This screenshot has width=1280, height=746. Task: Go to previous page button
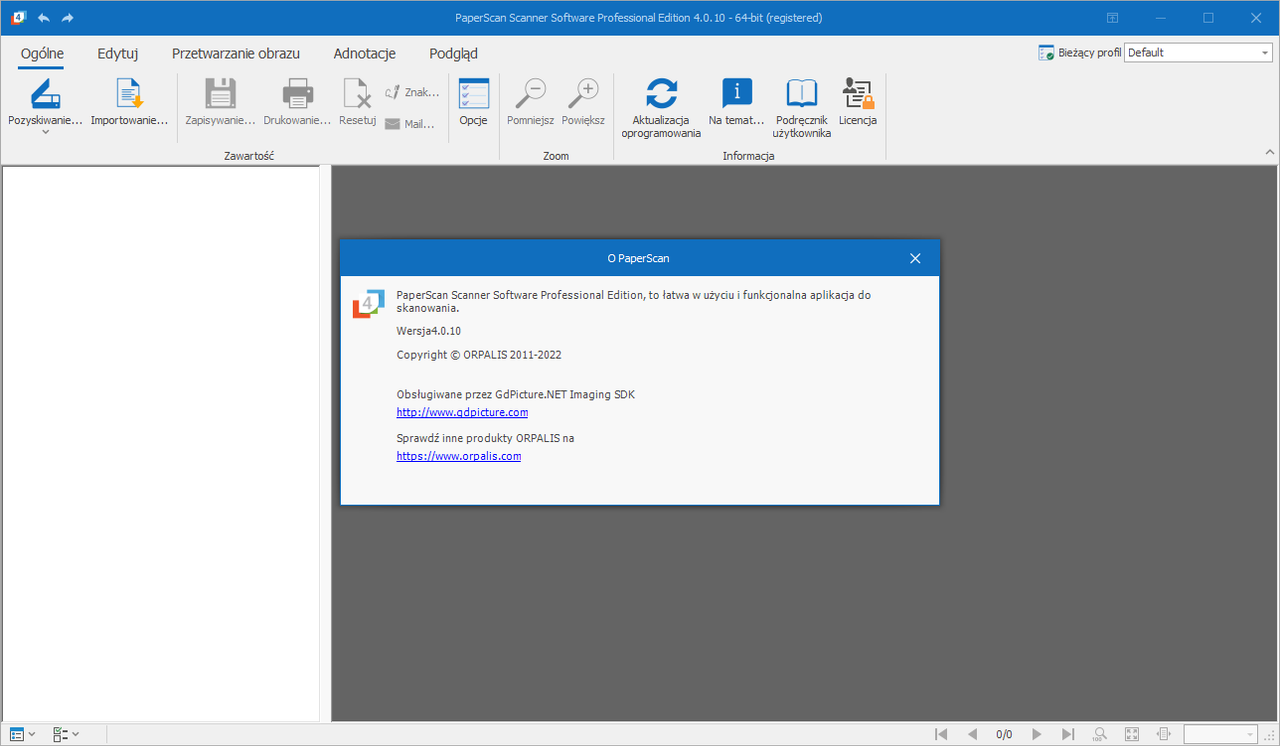tap(972, 734)
